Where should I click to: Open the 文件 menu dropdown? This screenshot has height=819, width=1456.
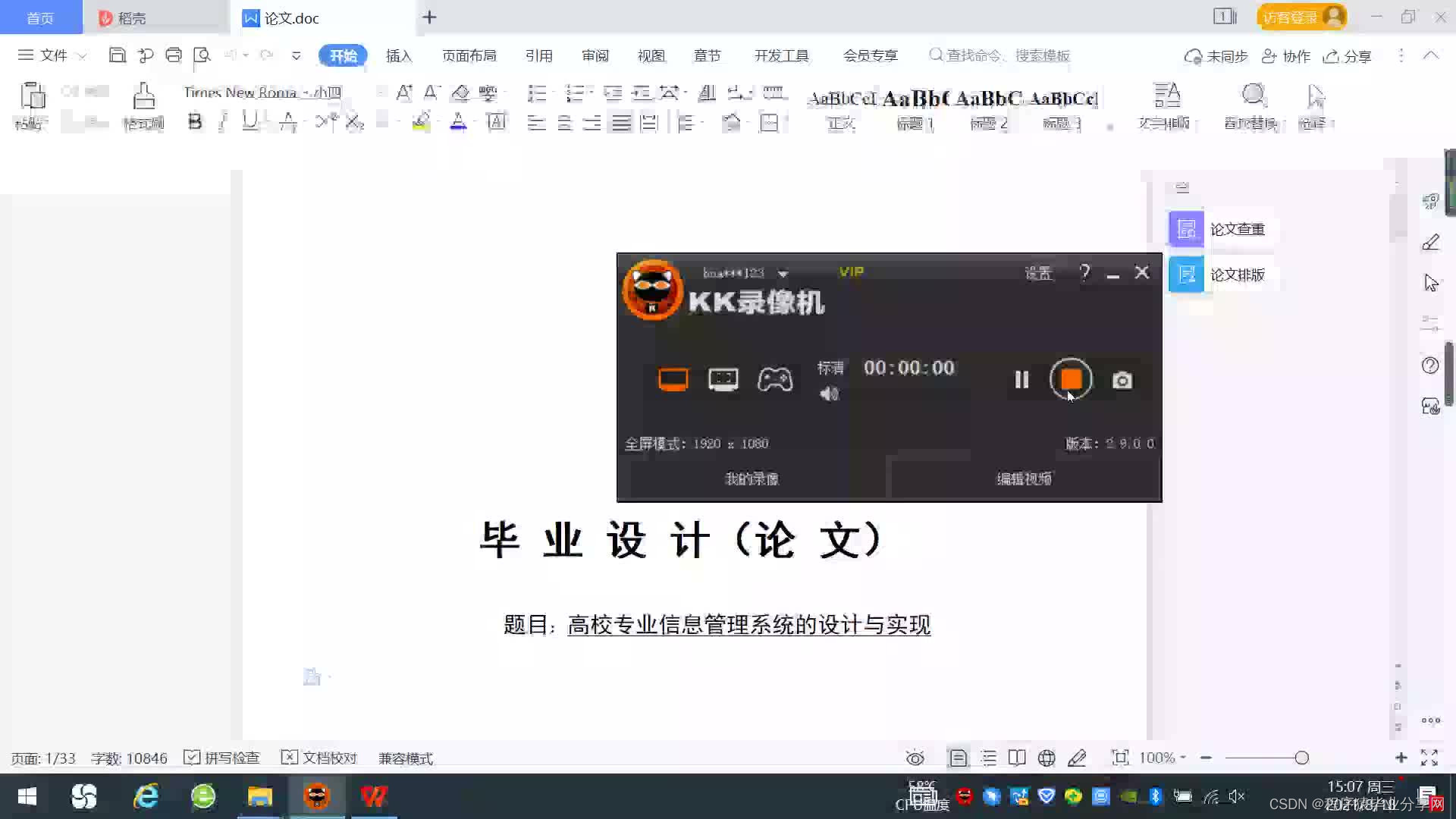[53, 55]
